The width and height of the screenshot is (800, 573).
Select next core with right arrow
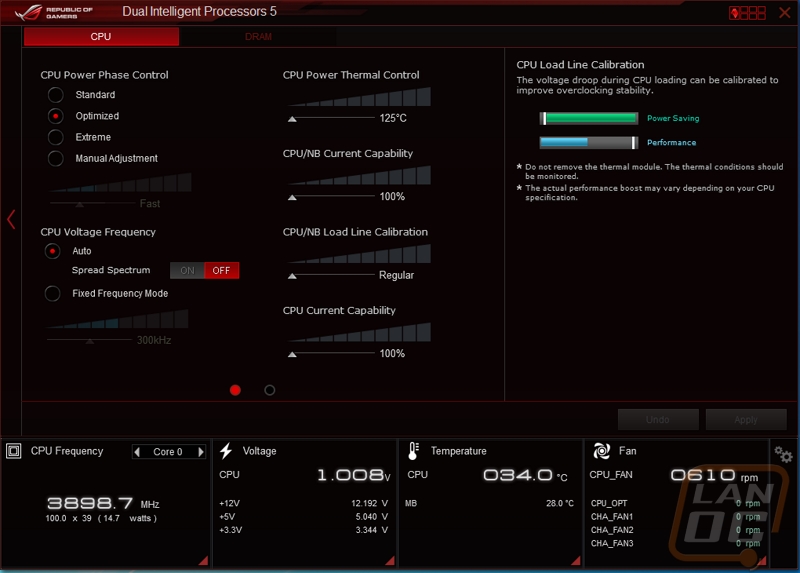click(x=201, y=452)
